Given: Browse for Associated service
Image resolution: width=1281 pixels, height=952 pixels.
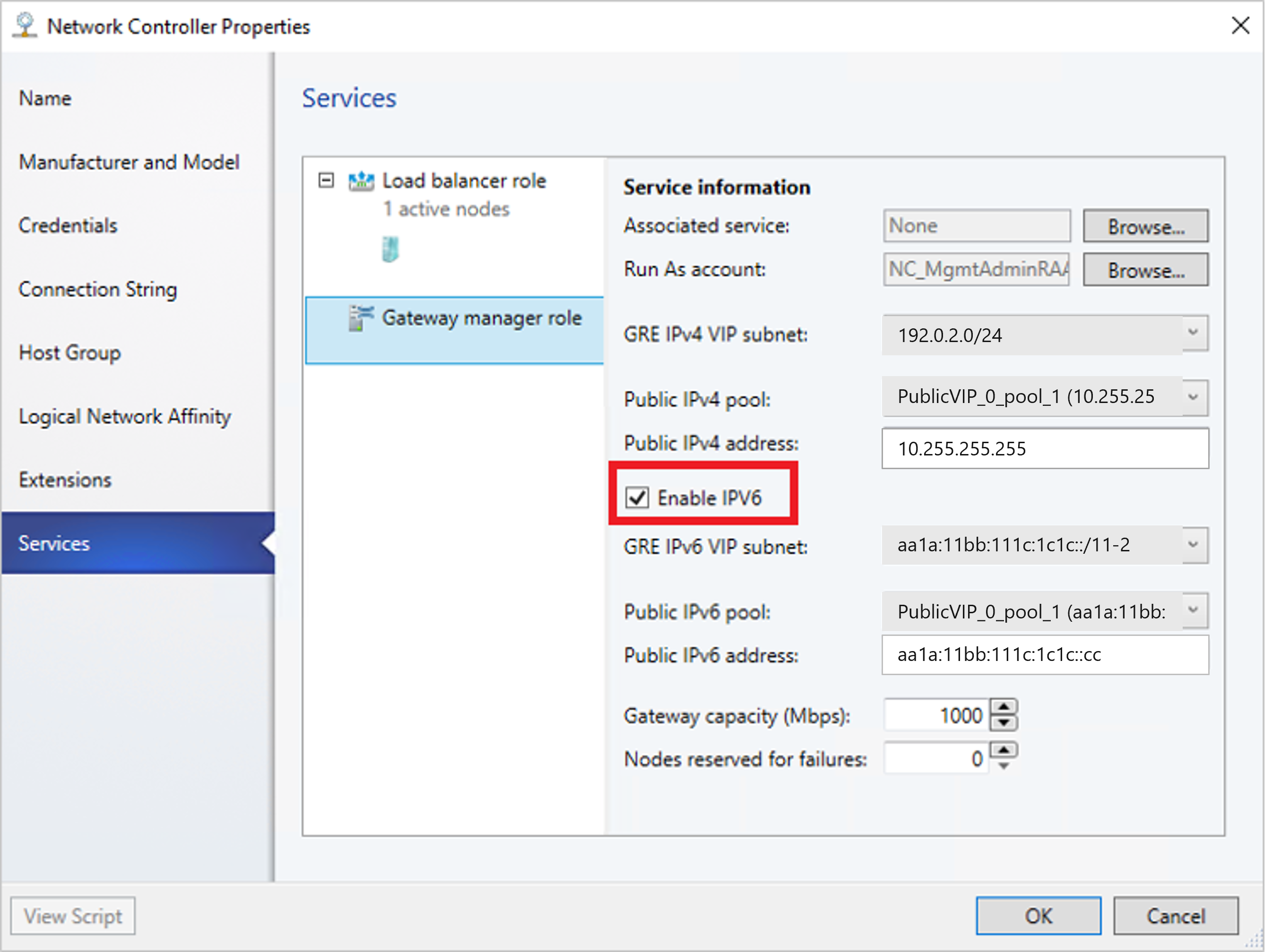Looking at the screenshot, I should pos(1145,225).
